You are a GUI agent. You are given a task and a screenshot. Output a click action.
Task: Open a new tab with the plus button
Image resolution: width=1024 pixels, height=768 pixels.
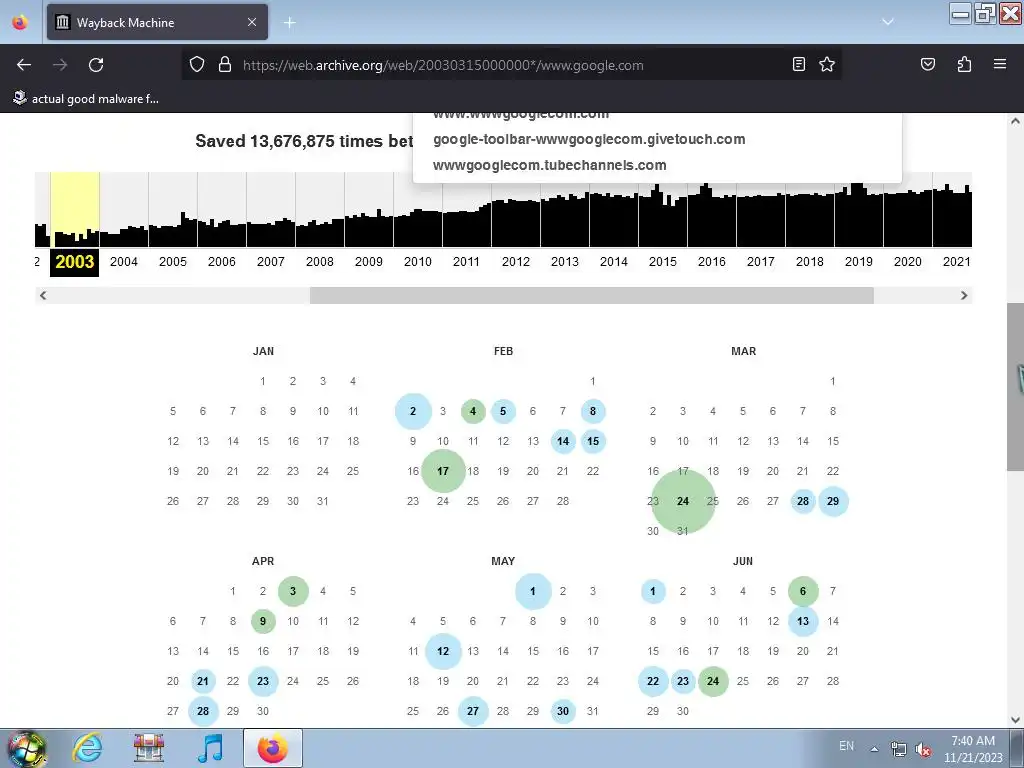(x=289, y=23)
